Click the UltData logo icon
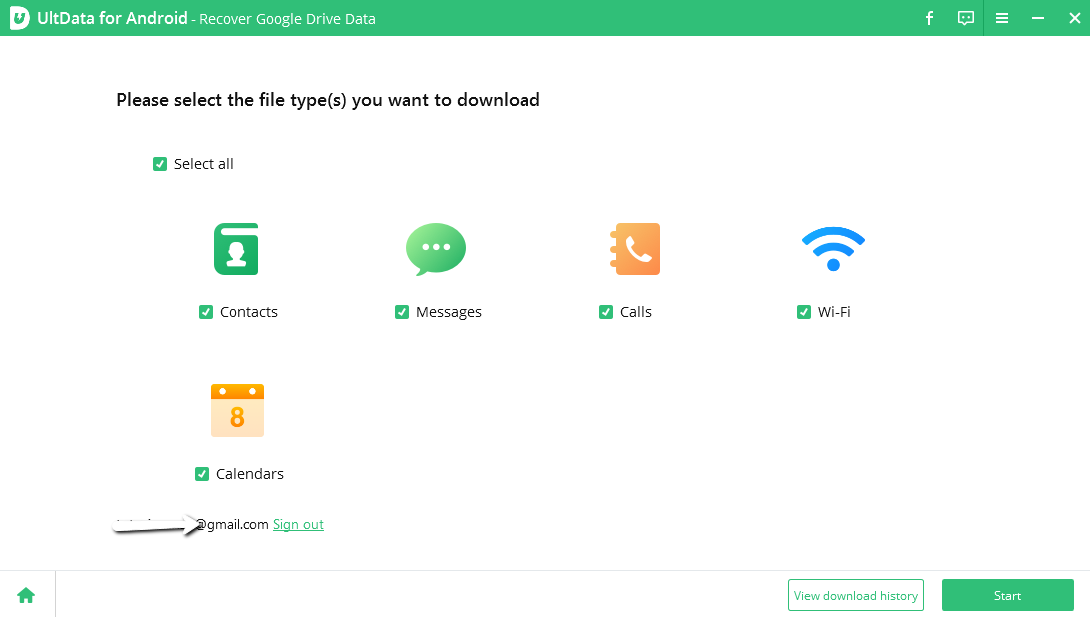Viewport: 1090px width, 617px height. (x=18, y=18)
